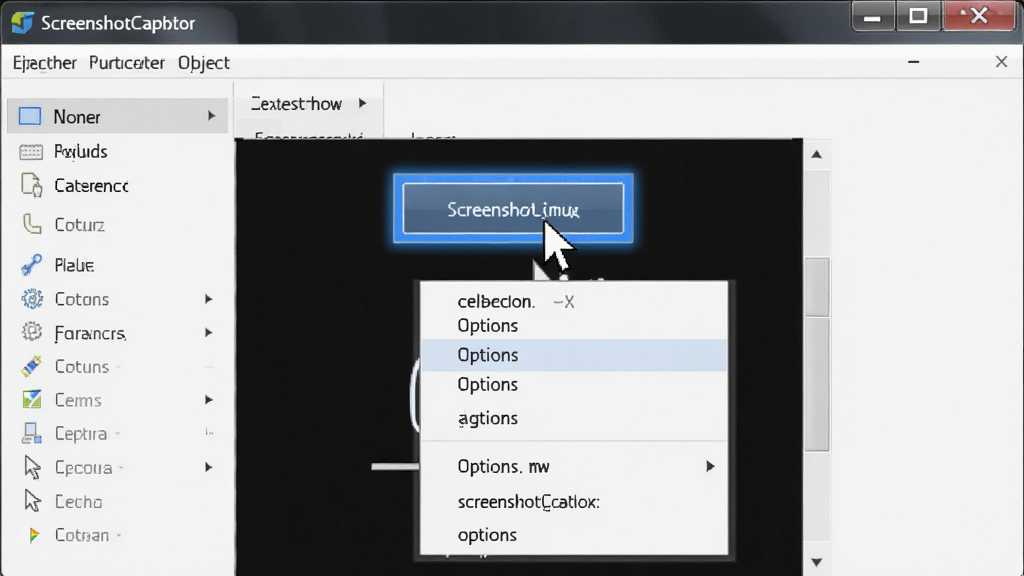The height and width of the screenshot is (576, 1024).
Task: Click the vertical scrollbar thumb
Action: (817, 355)
